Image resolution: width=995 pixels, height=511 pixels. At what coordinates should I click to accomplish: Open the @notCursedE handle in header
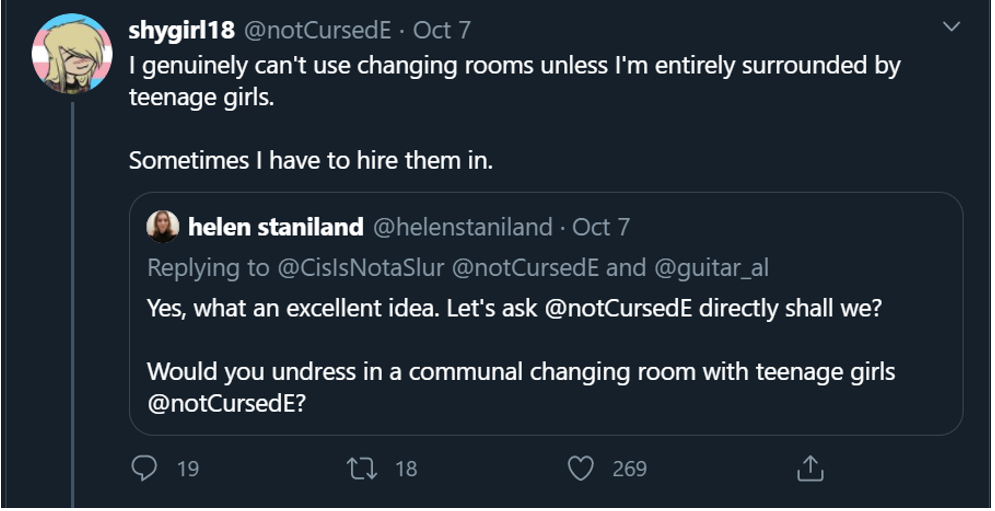(318, 30)
